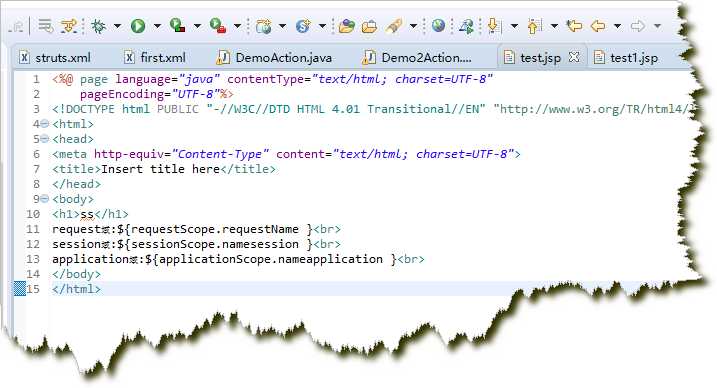The height and width of the screenshot is (388, 717).
Task: Switch to the first.xml tab
Action: click(155, 58)
